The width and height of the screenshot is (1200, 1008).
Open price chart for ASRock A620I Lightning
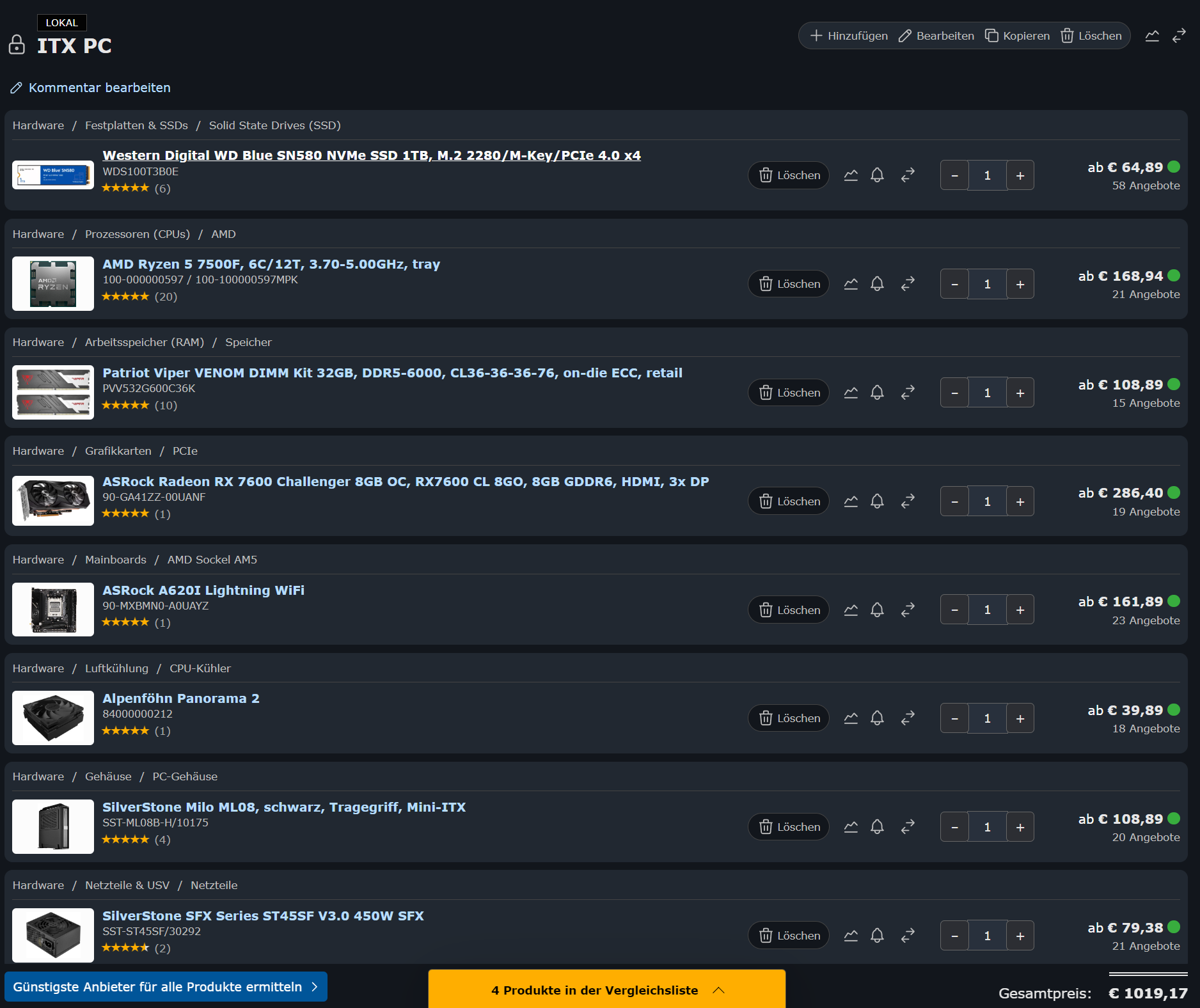point(850,610)
